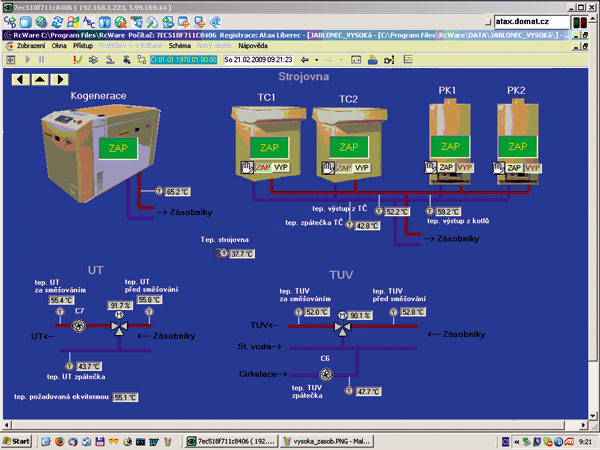This screenshot has height=450, width=600.
Task: Click the tep. požadovaná ekvitermou value field
Action: coord(126,397)
